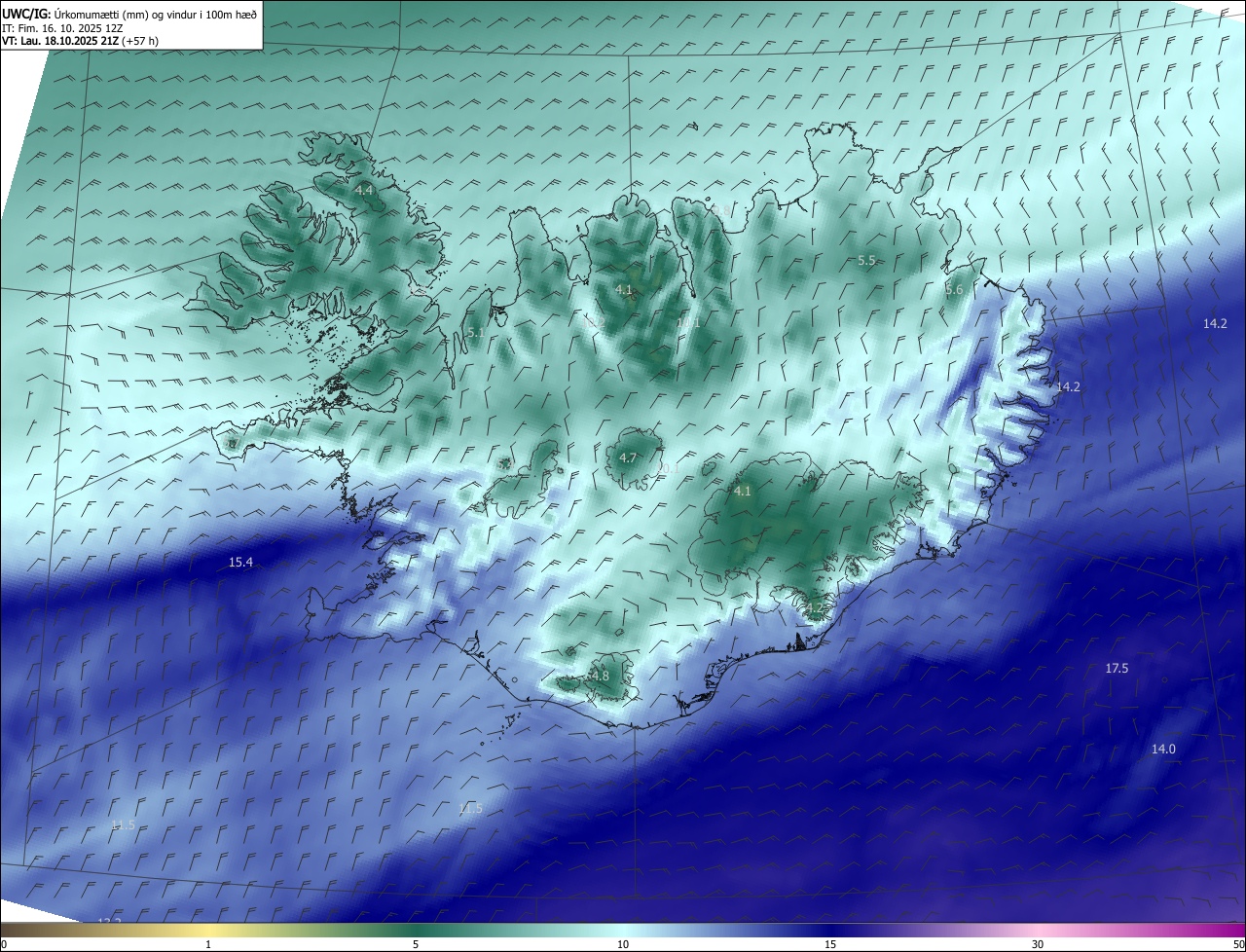Click the 17.5 value southeast of Iceland

(1117, 669)
